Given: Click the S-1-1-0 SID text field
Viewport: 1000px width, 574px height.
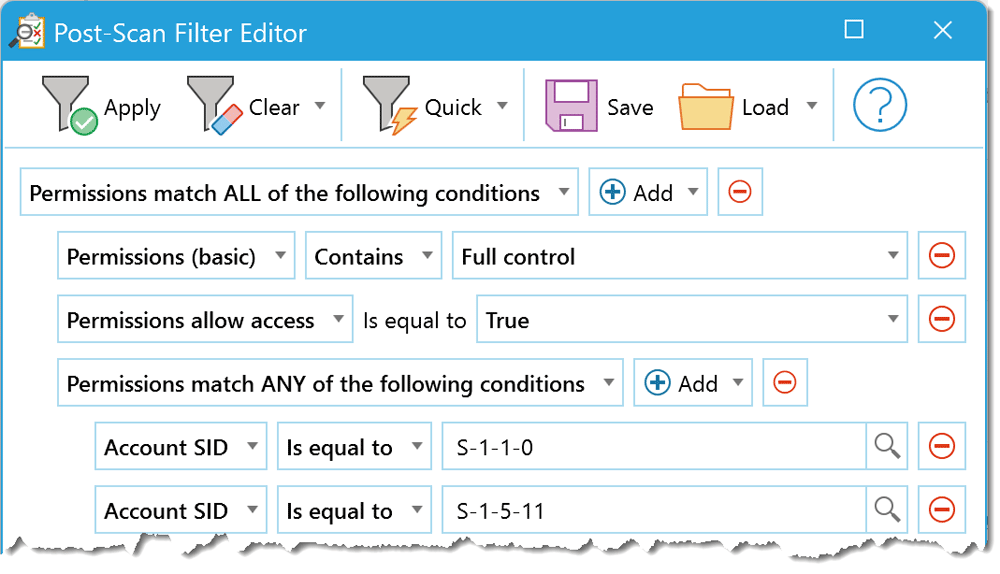Looking at the screenshot, I should pyautogui.click(x=654, y=446).
